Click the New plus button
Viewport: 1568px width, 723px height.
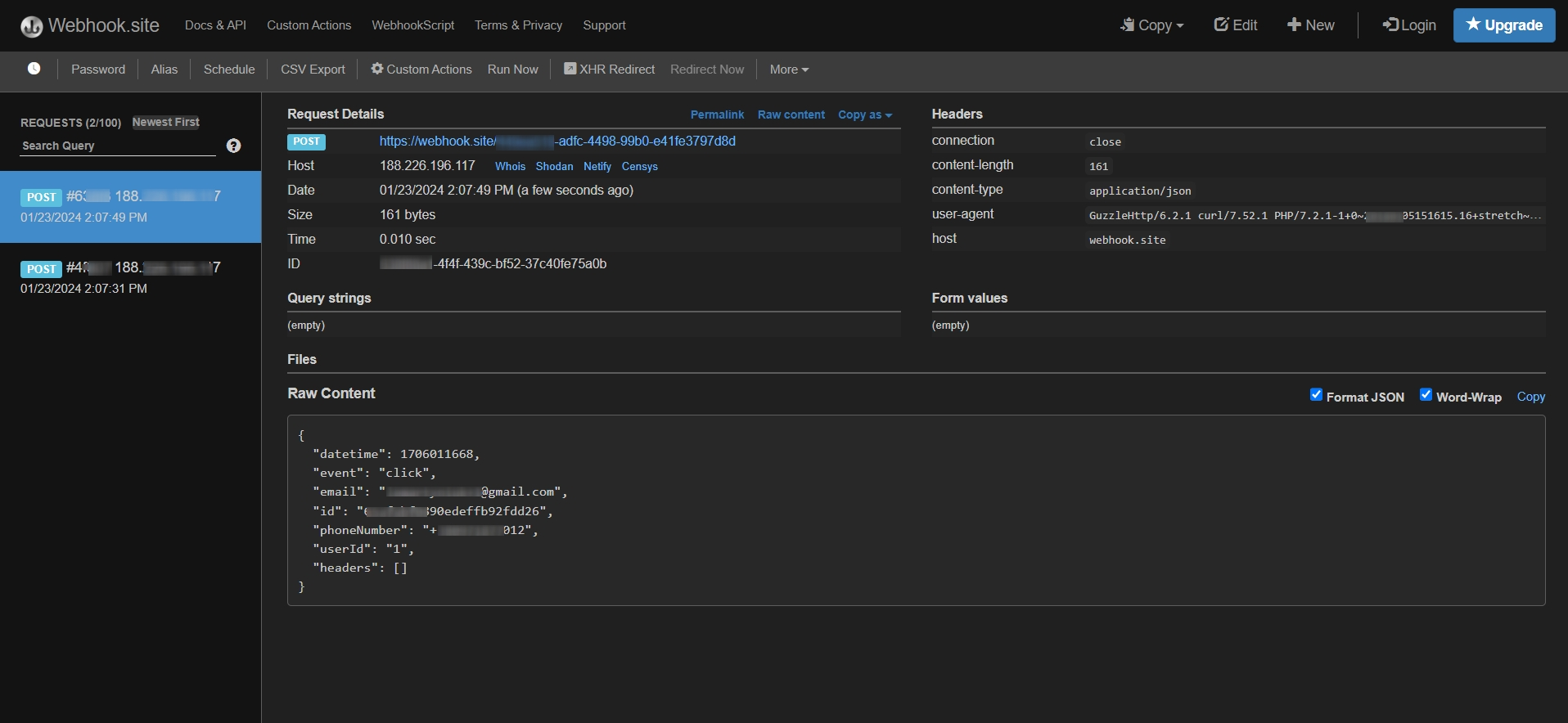point(1310,25)
